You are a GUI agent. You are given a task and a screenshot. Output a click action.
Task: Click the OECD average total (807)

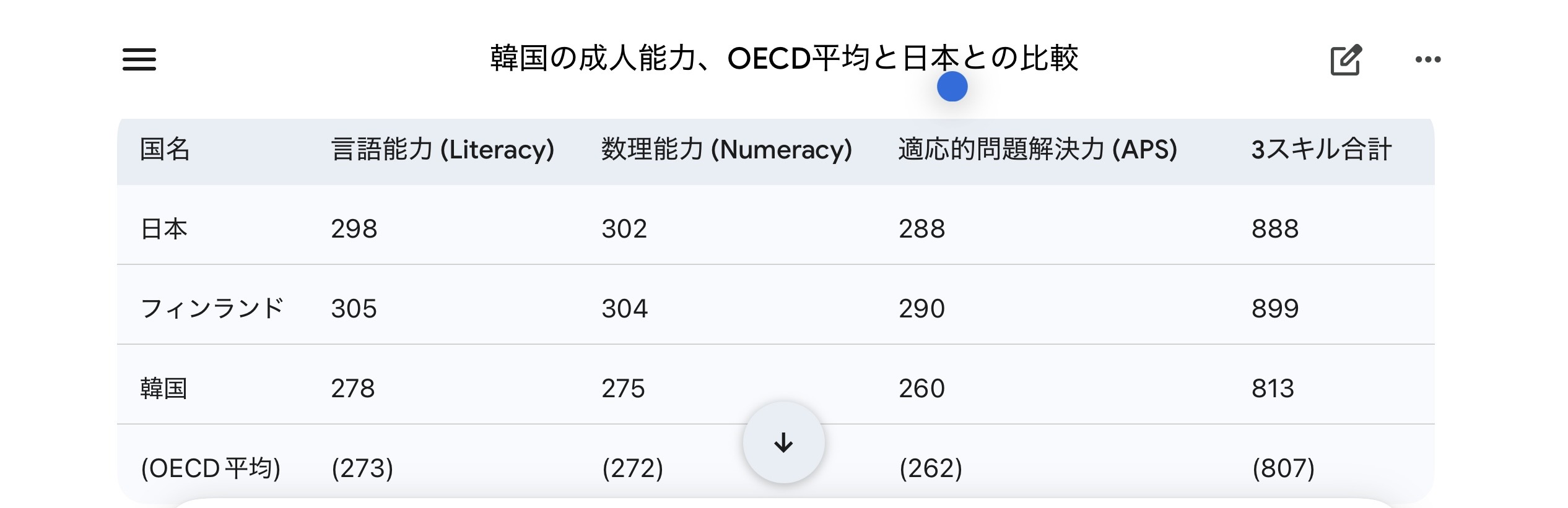click(1283, 468)
